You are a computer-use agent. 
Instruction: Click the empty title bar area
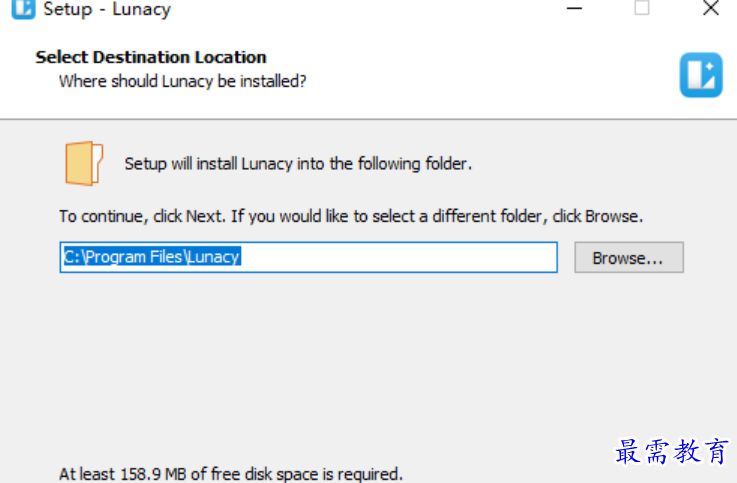[x=367, y=8]
